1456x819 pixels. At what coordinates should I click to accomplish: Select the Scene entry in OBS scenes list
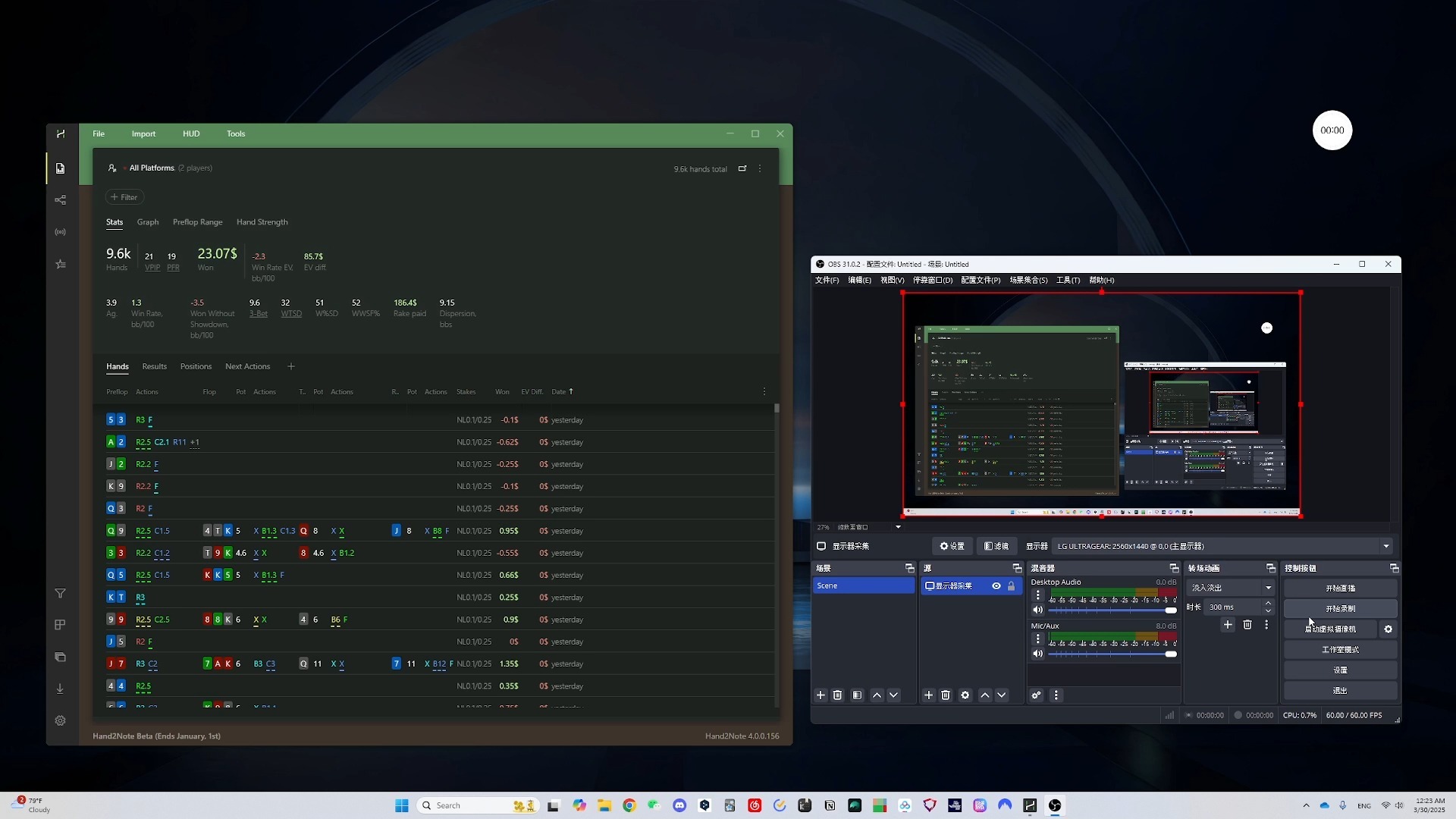(x=864, y=585)
